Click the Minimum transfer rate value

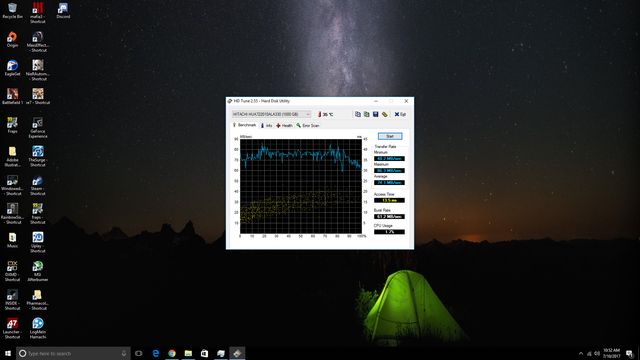389,158
